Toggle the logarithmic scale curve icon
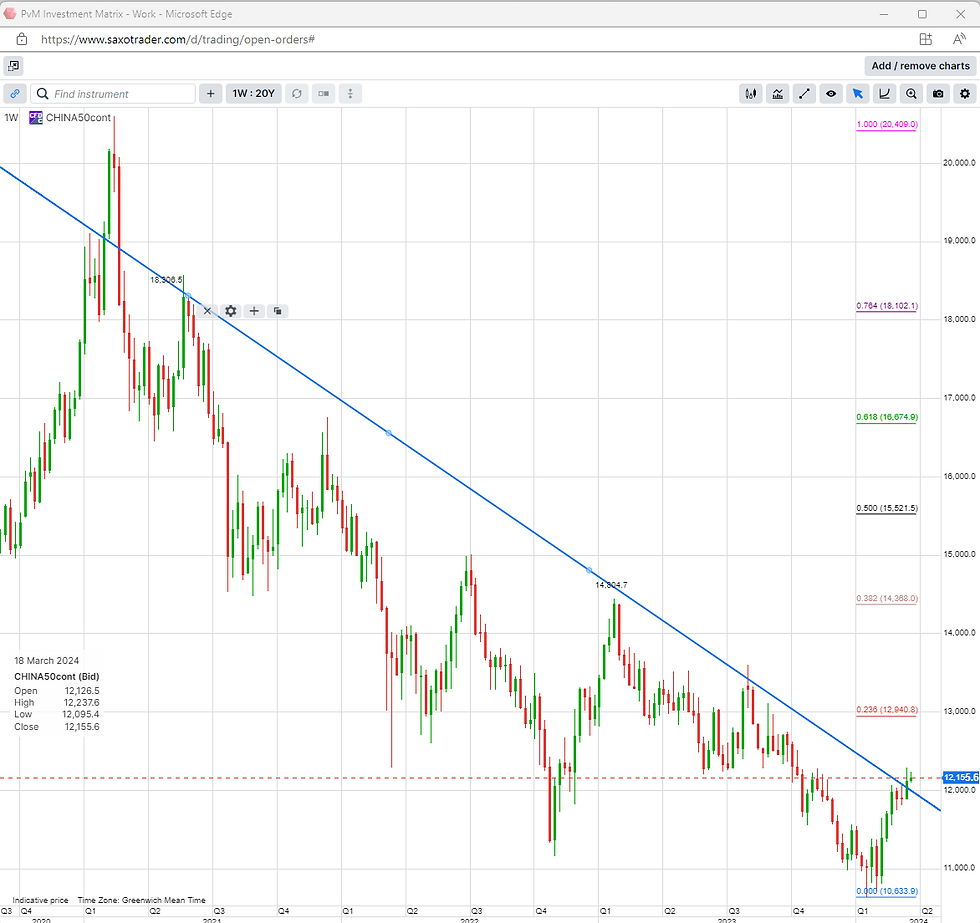Viewport: 980px width, 923px height. pyautogui.click(x=884, y=94)
